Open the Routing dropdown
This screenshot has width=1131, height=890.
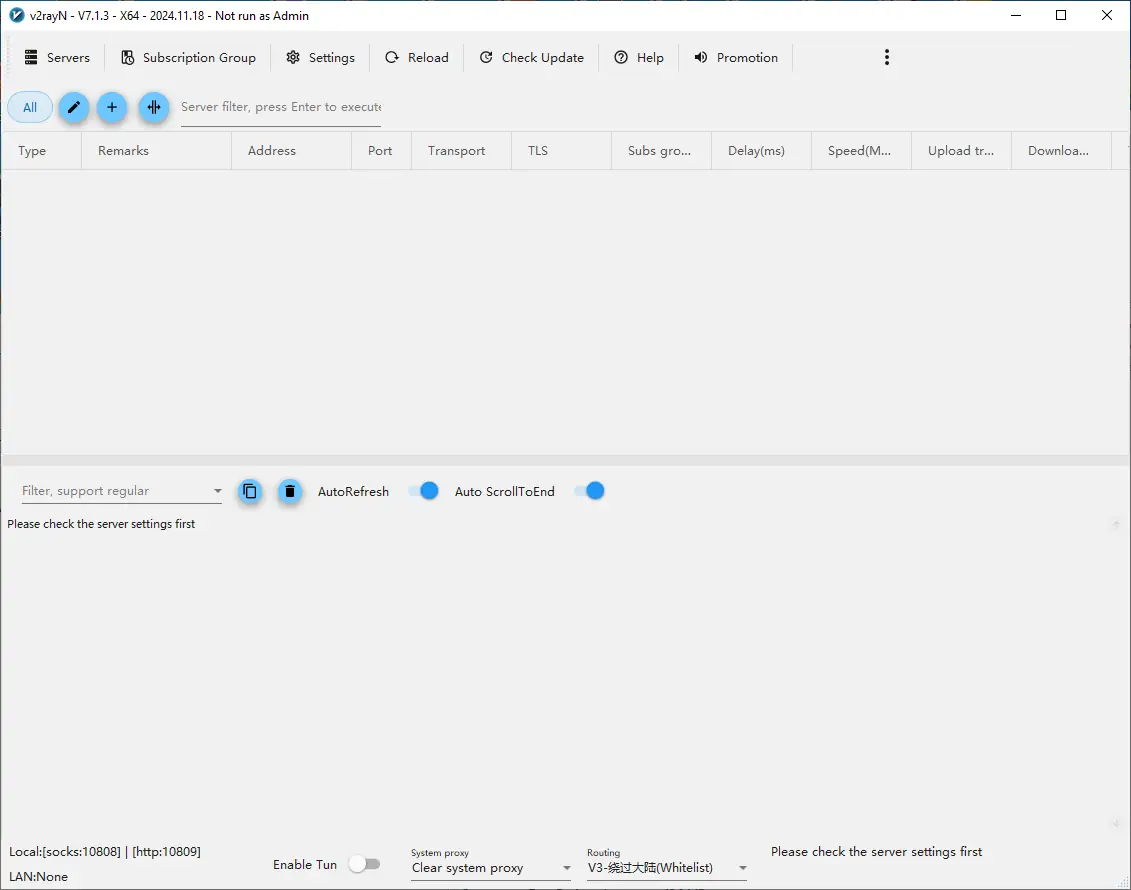click(667, 868)
